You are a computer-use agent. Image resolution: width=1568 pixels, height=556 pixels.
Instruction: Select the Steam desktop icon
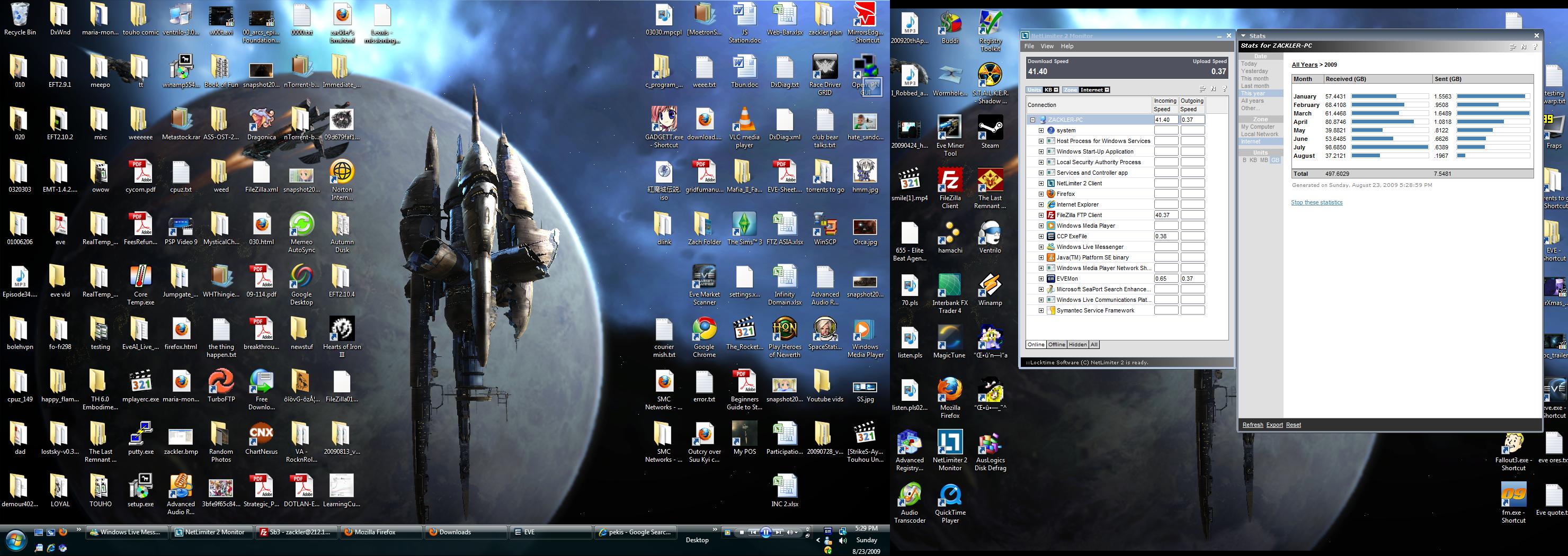tap(990, 132)
